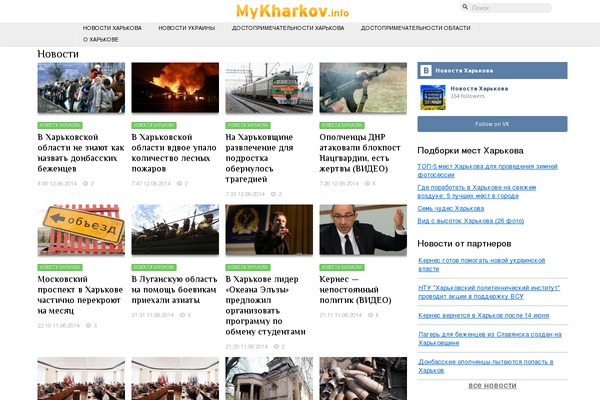600x400 pixels.
Task: Click the MyKharkov.info site logo
Action: [292, 10]
